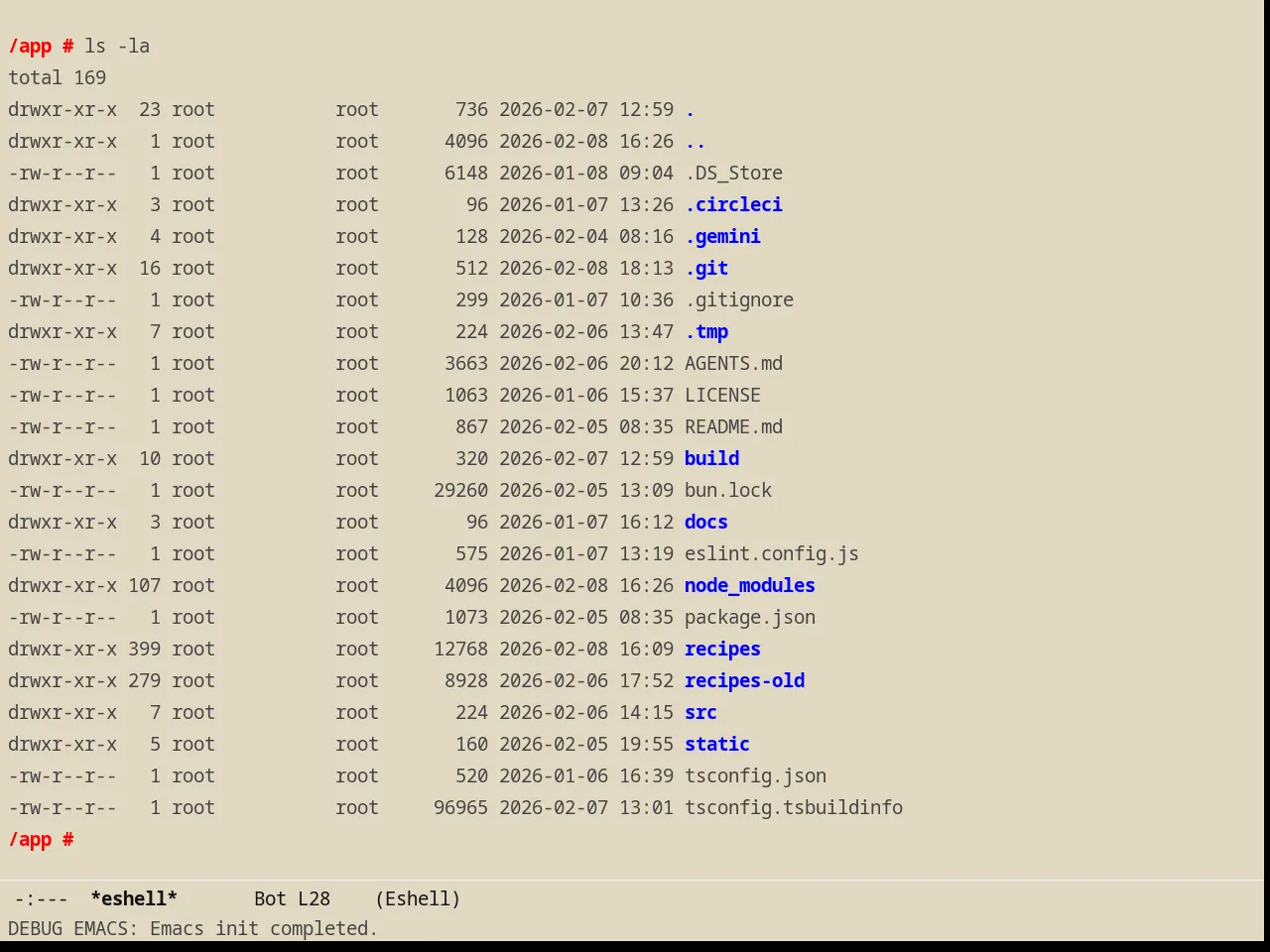The width and height of the screenshot is (1270, 952).
Task: Open the docs directory entry
Action: (x=706, y=522)
